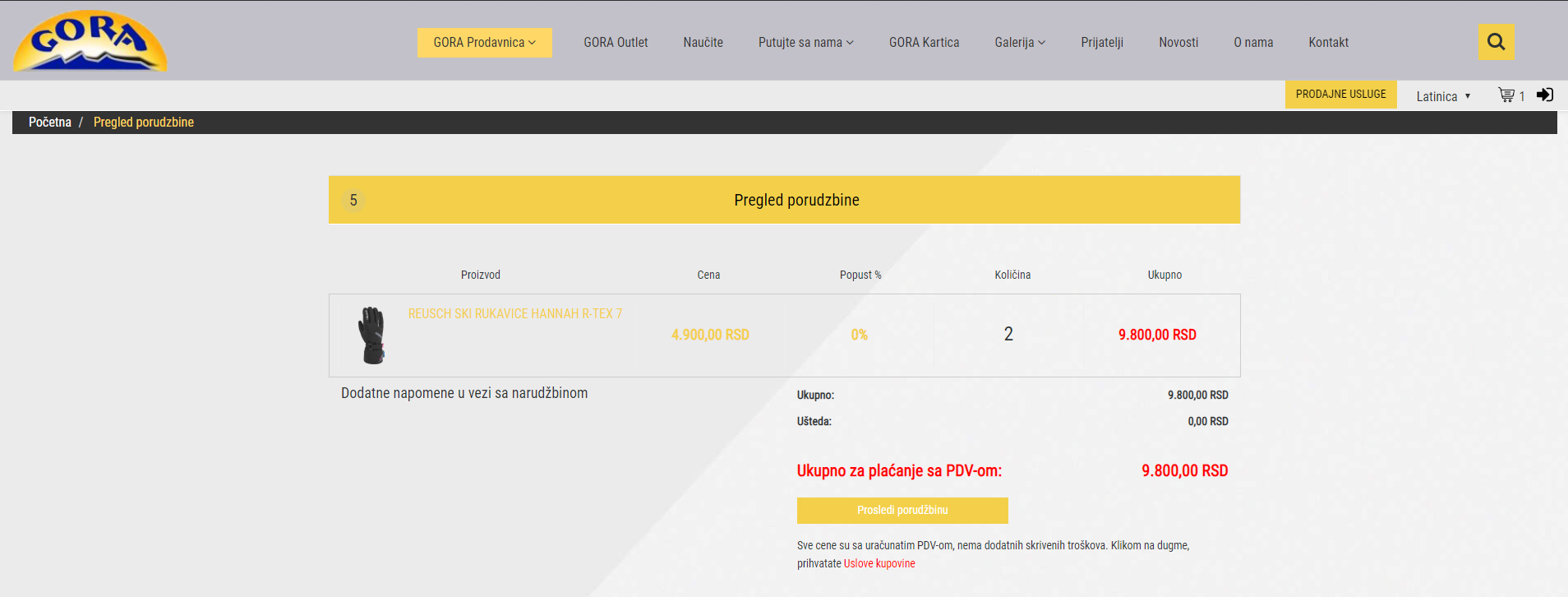
Task: Open the O nama page
Action: click(x=1253, y=43)
